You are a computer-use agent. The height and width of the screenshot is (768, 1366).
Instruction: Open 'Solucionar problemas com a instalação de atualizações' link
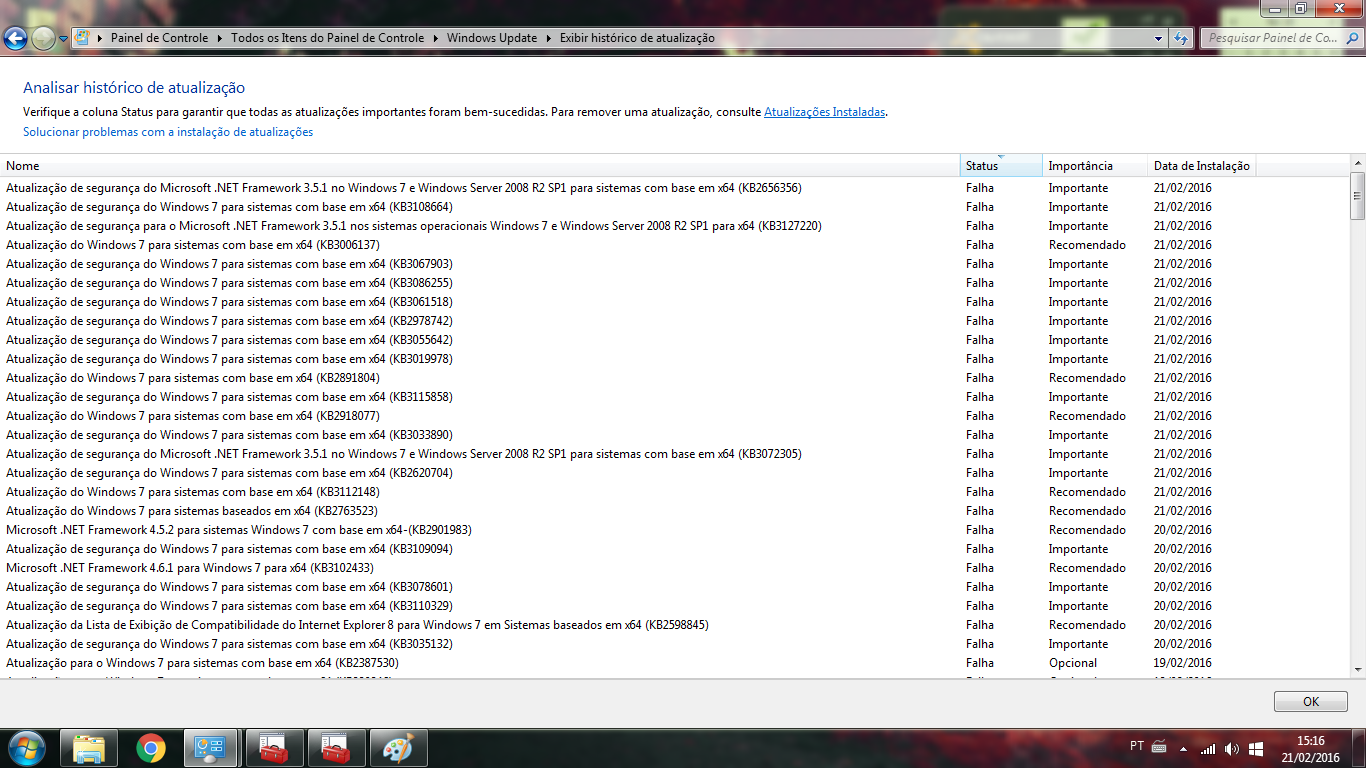pyautogui.click(x=168, y=132)
